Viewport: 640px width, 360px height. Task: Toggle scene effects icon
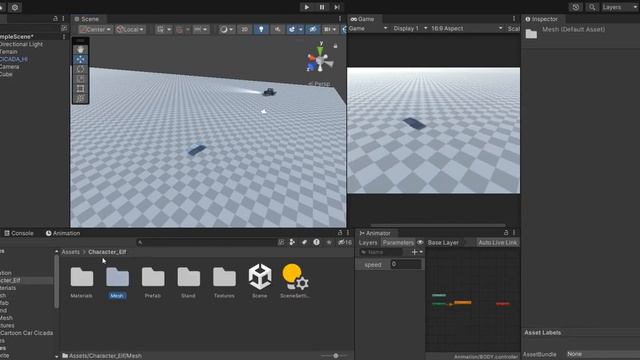[292, 29]
